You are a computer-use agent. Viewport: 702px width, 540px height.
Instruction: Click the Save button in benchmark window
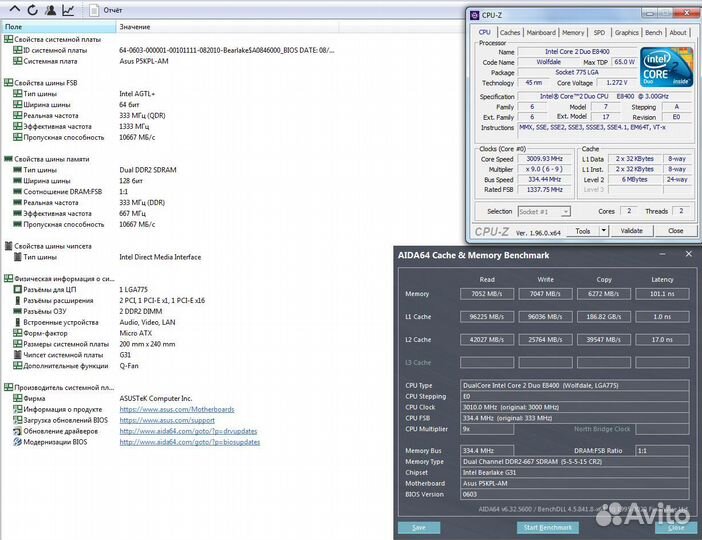418,527
